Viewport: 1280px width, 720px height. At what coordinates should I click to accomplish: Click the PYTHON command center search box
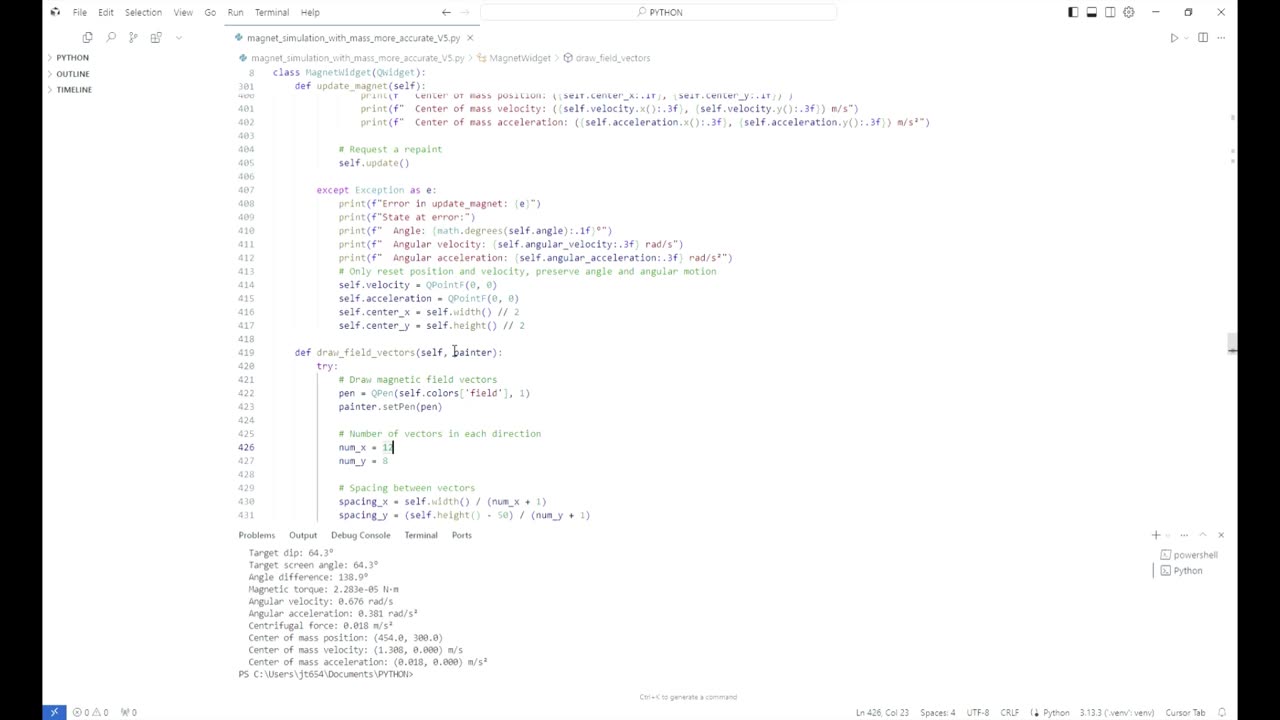point(658,12)
